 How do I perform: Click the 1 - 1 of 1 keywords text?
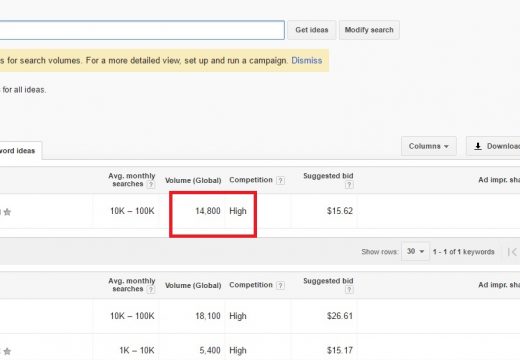pos(463,252)
